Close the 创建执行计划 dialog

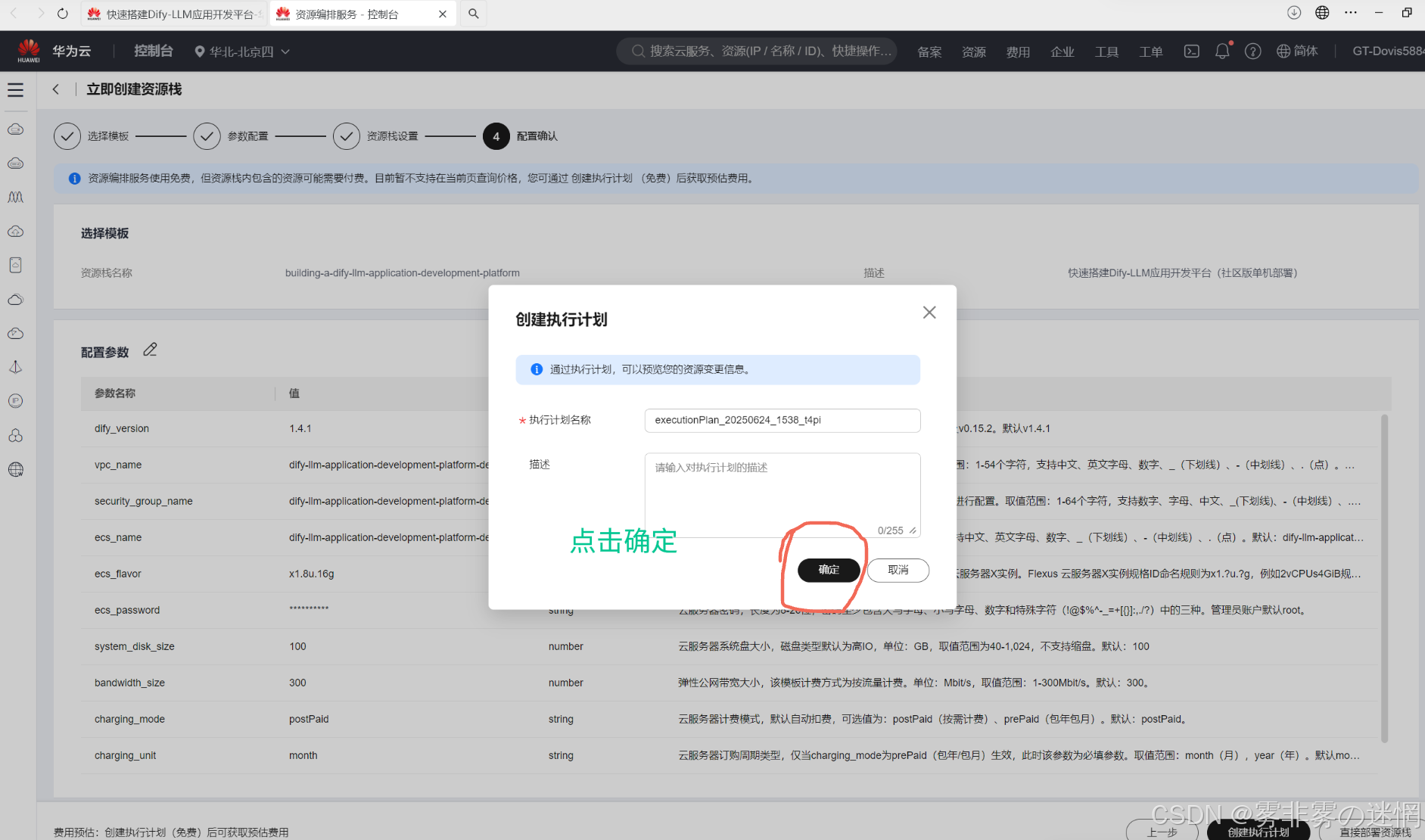[x=929, y=313]
